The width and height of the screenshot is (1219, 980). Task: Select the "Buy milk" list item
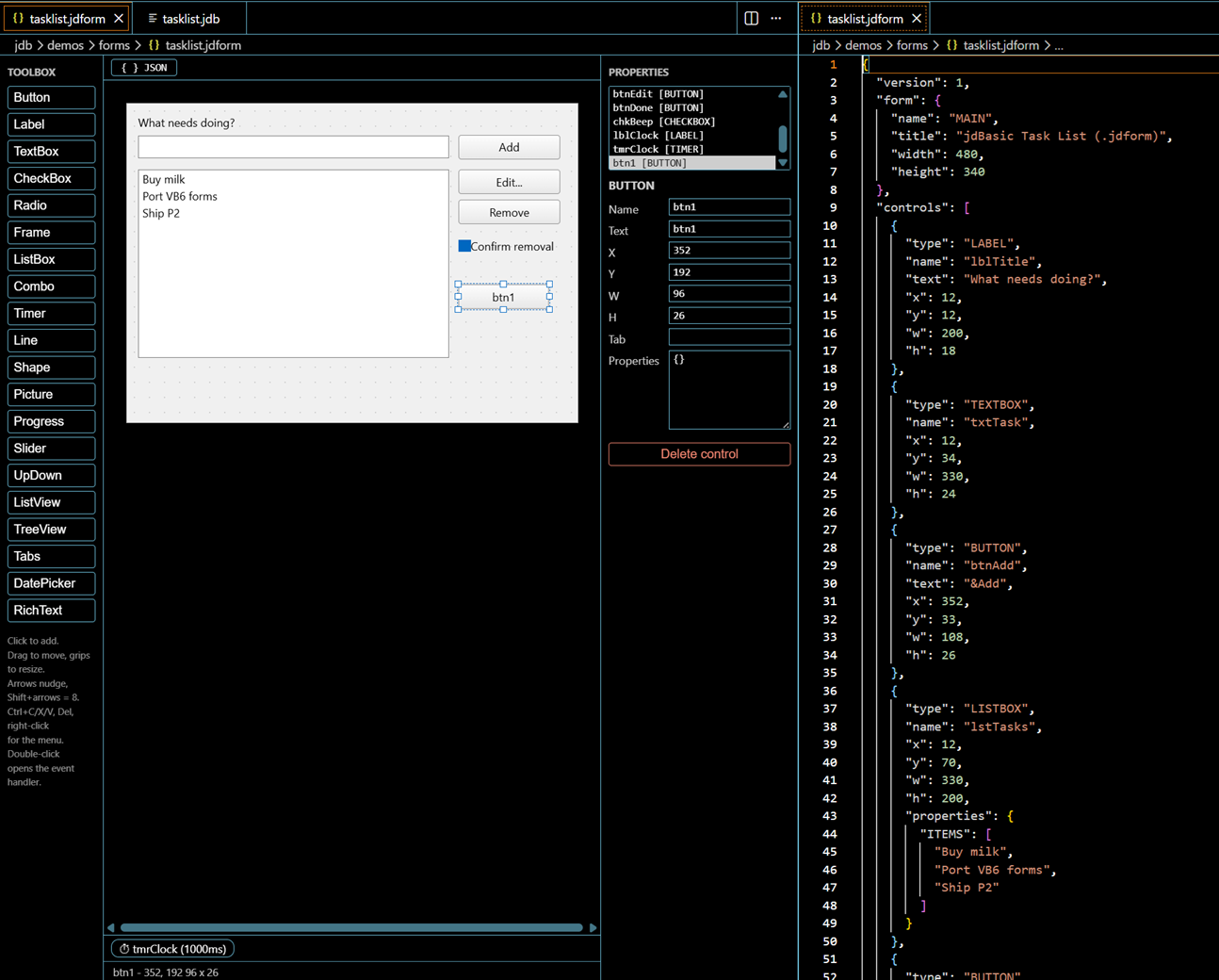coord(164,179)
